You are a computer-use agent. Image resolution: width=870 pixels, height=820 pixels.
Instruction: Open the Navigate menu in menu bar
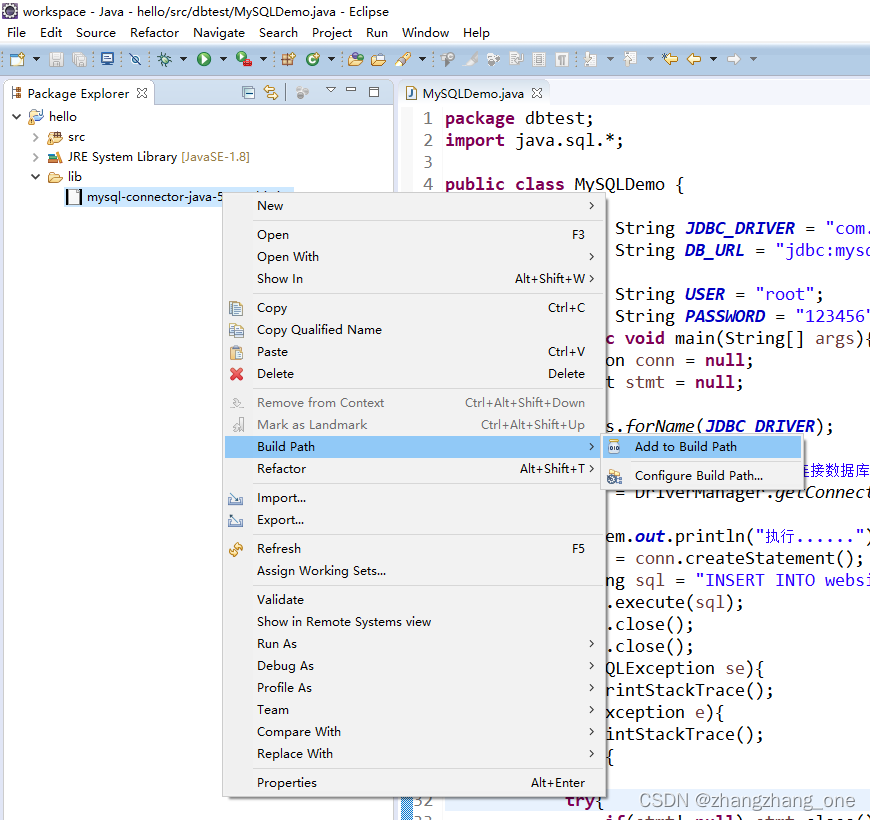(219, 32)
